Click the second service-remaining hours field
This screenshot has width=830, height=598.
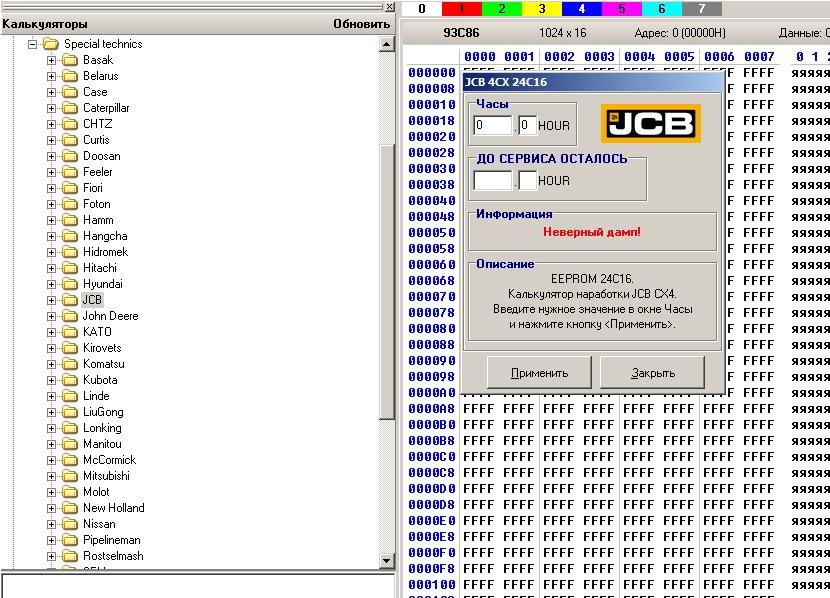pyautogui.click(x=527, y=180)
